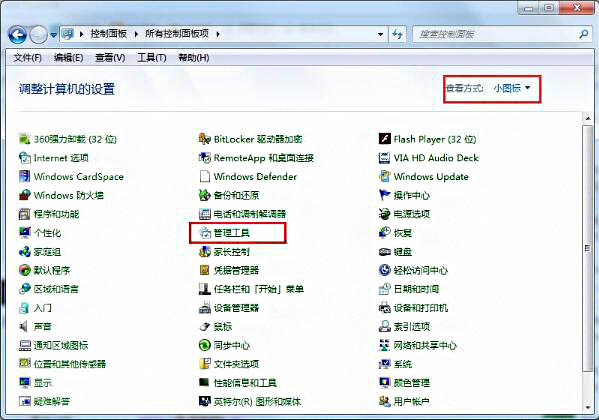Open the 文件夹选项 item
Screen dimensions: 599x420
point(229,364)
